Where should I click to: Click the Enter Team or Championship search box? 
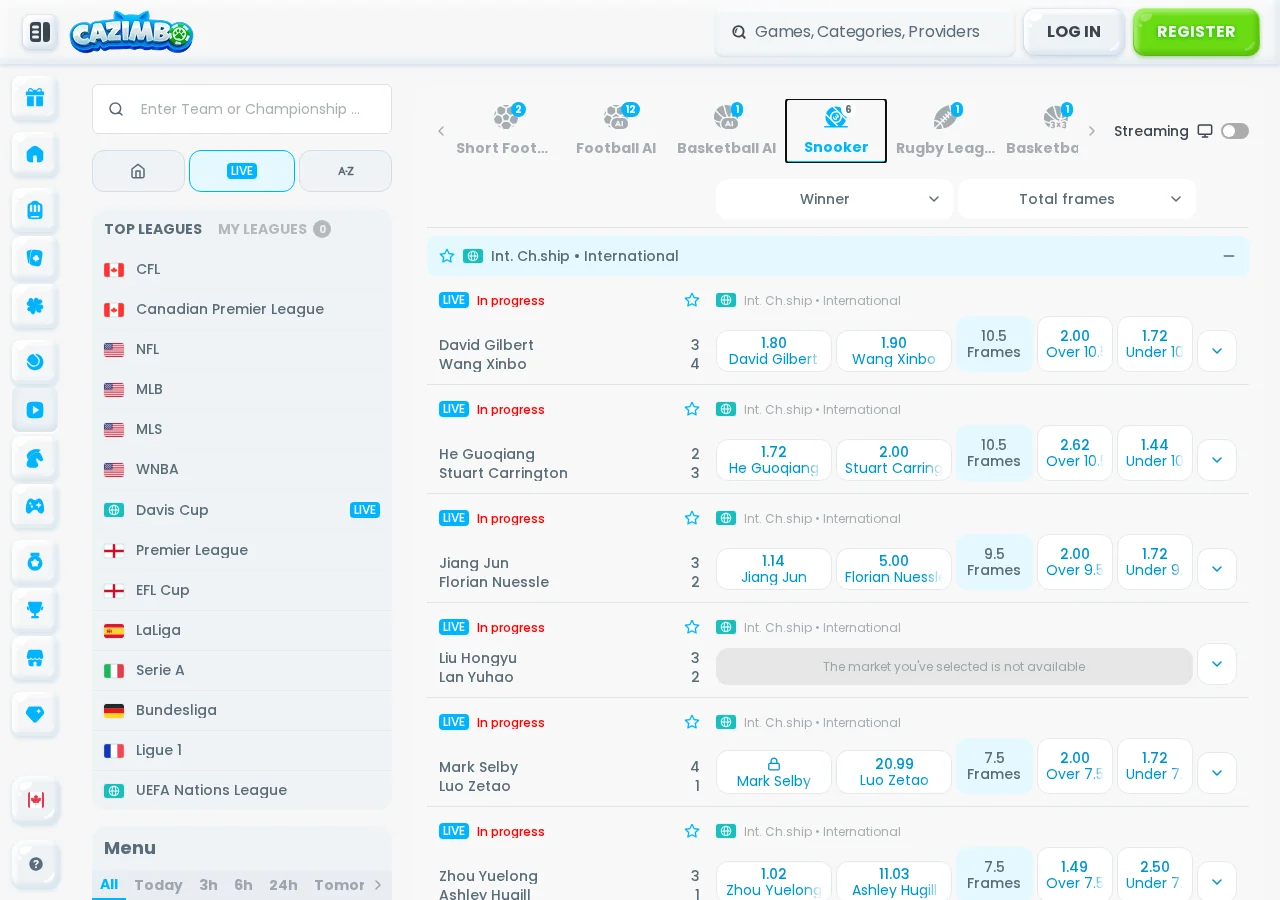pos(242,109)
